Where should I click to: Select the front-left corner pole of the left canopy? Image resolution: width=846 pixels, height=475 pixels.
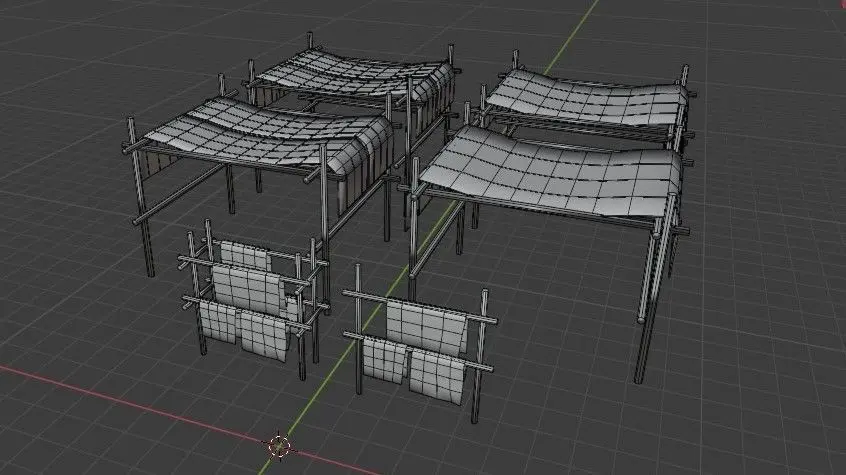pos(140,198)
